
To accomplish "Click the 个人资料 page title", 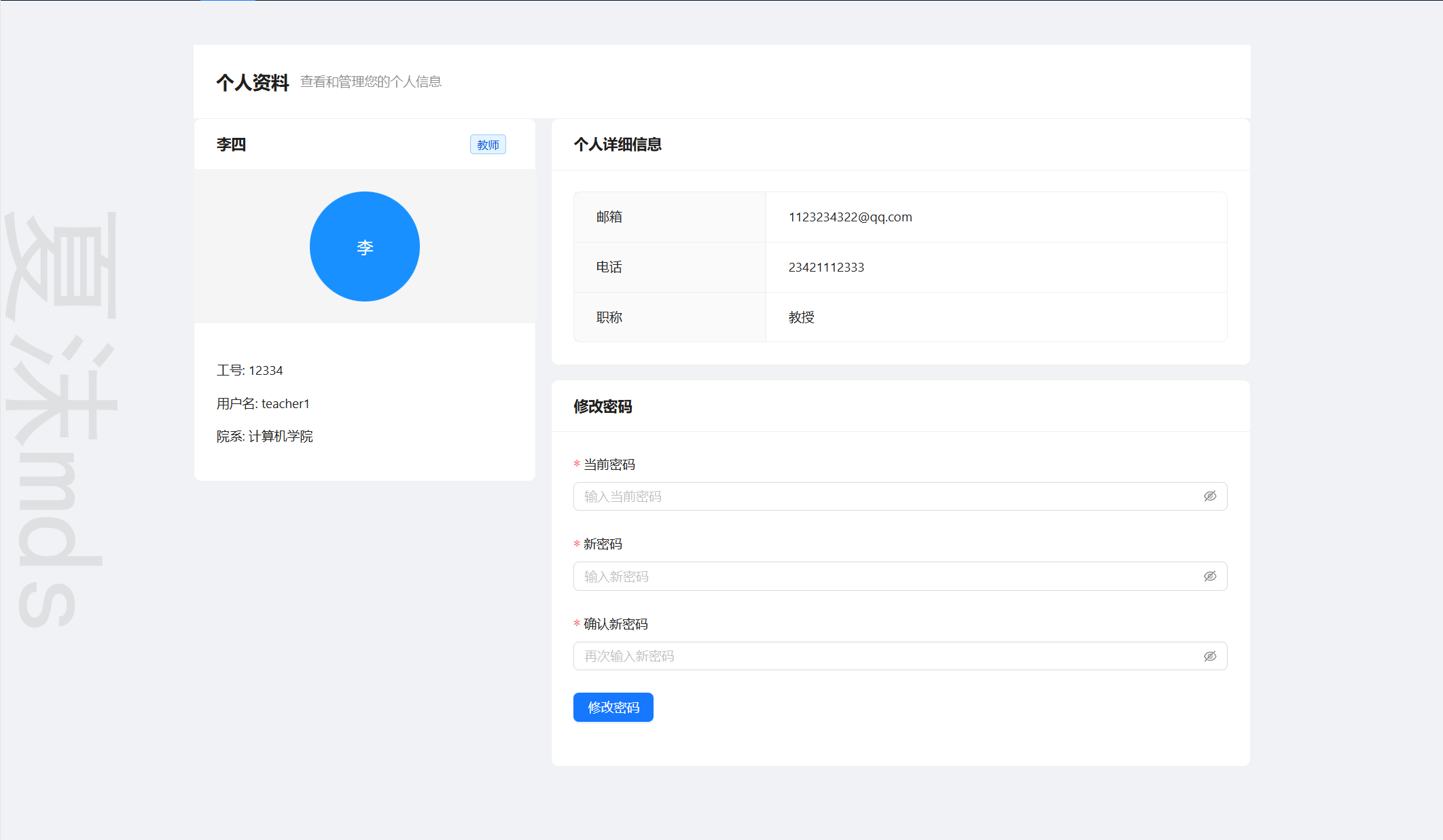I will 253,83.
